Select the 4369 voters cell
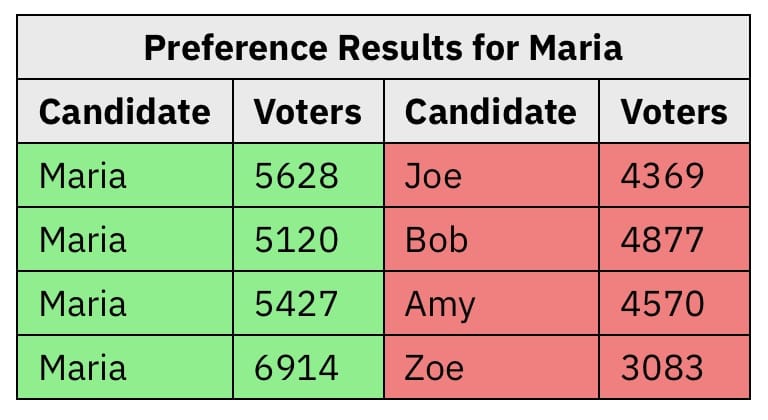Screen dimensions: 768x420 click(673, 176)
